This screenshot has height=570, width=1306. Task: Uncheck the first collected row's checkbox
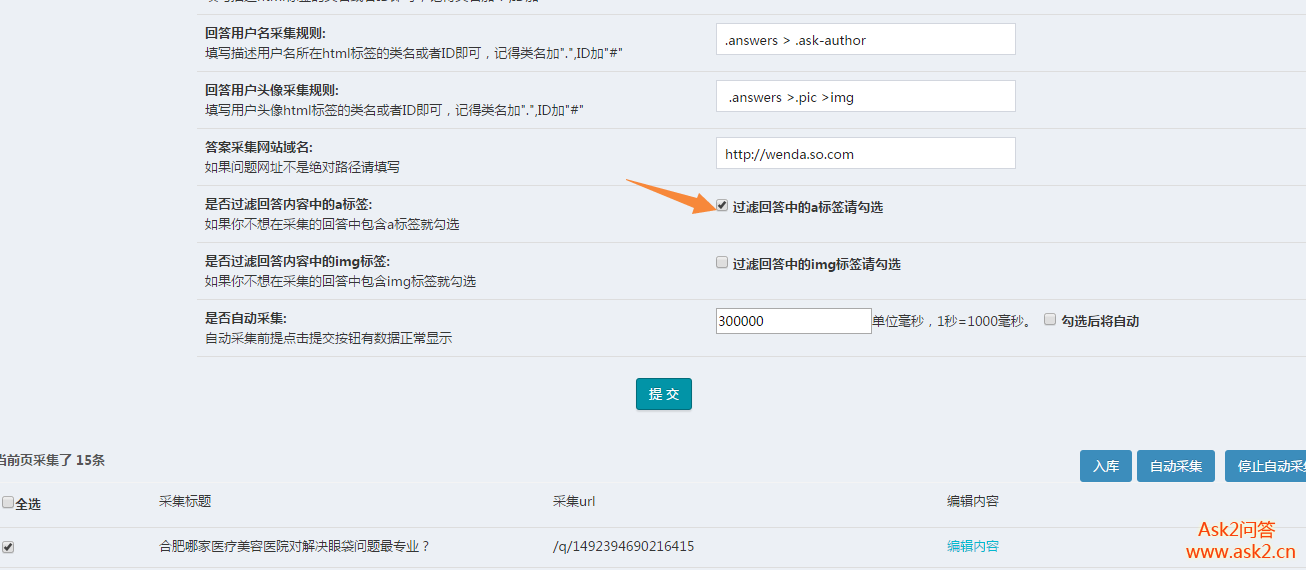pos(8,547)
